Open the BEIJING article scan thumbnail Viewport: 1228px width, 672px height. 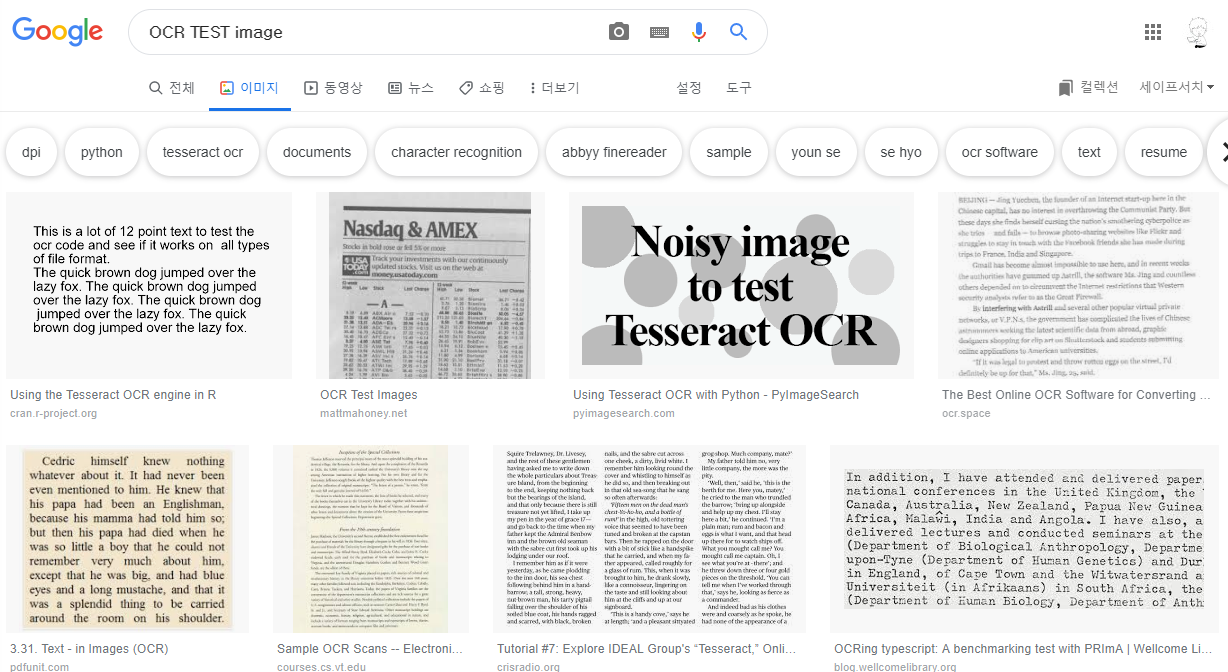point(1078,285)
